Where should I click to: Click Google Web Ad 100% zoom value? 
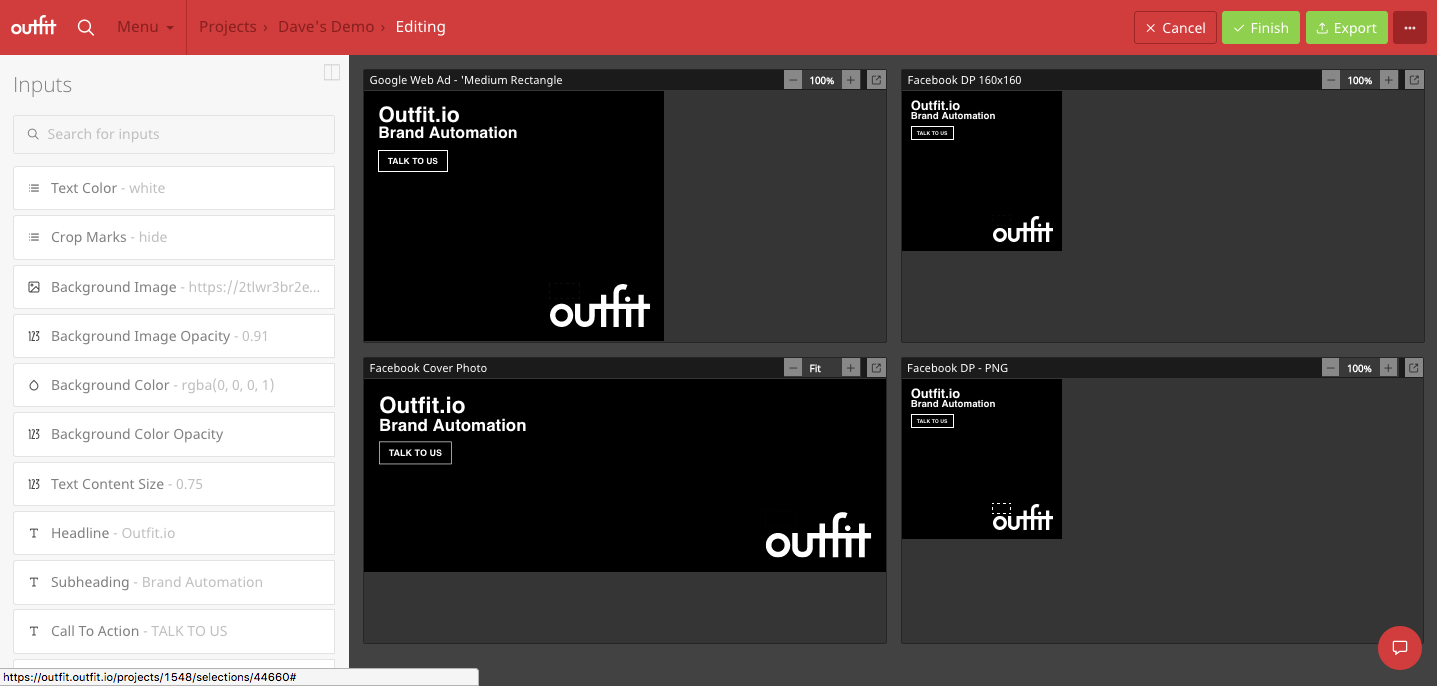pos(822,80)
